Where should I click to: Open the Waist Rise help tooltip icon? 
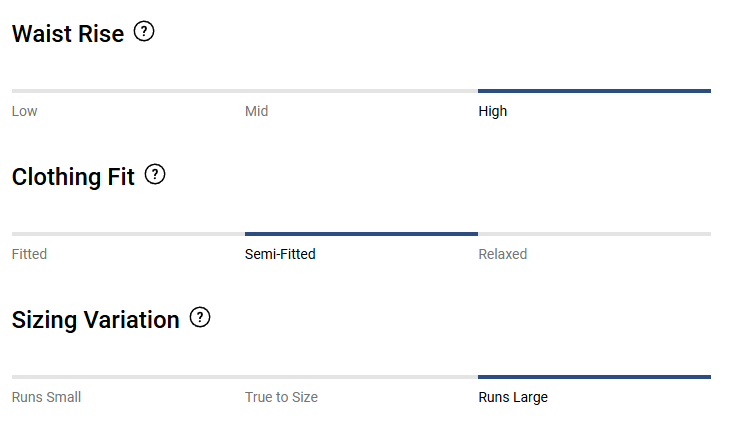coord(144,31)
